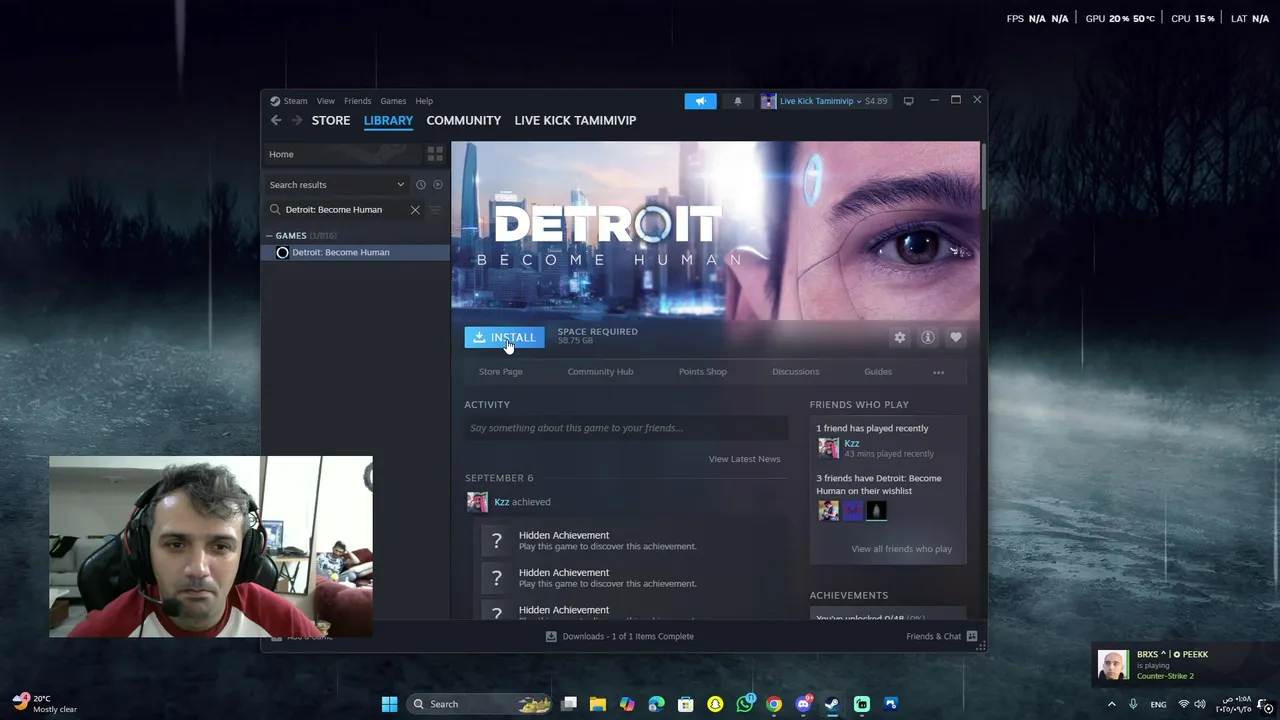This screenshot has height=720, width=1280.
Task: Go forward with the right arrow button
Action: [x=296, y=120]
